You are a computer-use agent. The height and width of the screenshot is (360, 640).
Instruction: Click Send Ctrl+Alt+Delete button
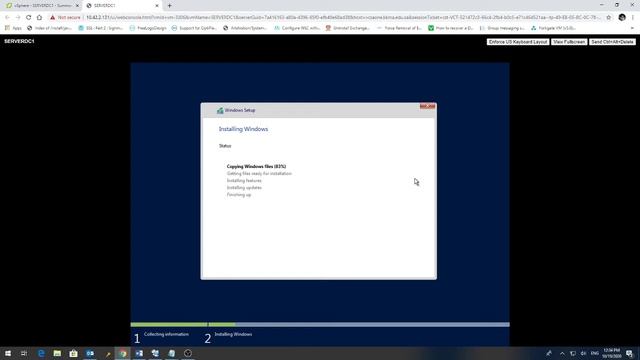click(x=612, y=42)
